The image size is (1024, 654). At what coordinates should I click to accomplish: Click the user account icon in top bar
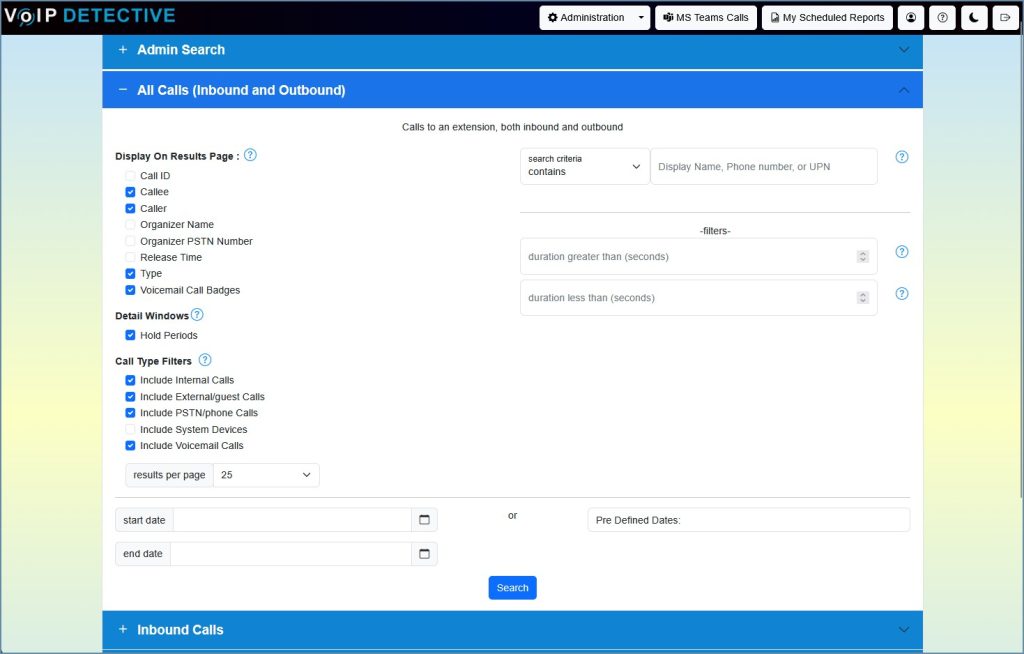click(x=909, y=17)
